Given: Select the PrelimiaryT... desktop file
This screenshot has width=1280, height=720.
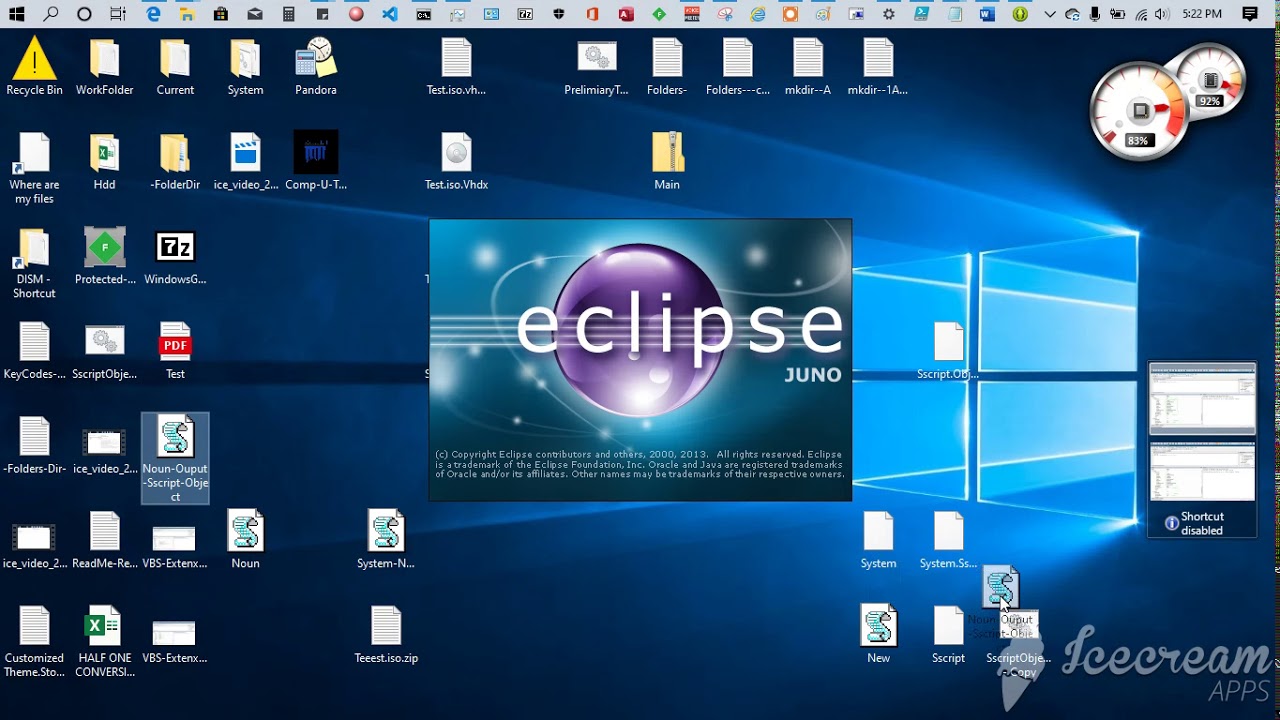Looking at the screenshot, I should pos(597,66).
